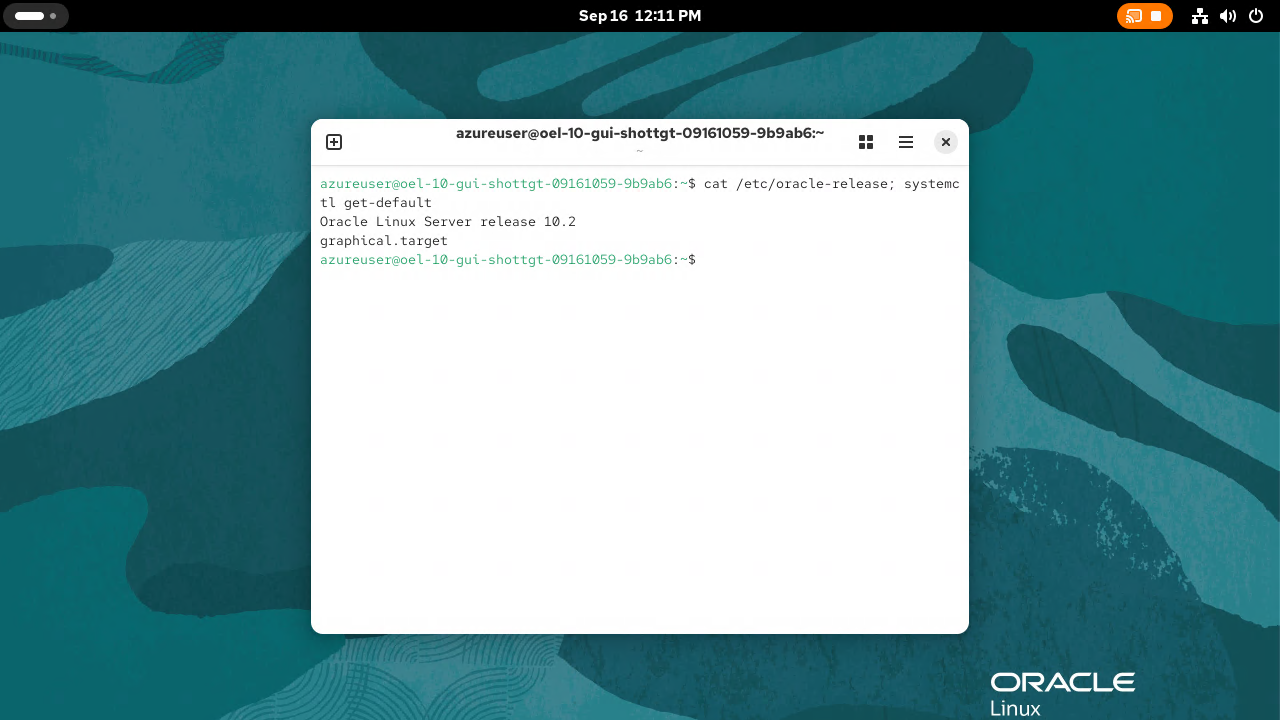
Task: Open the Sep 16 12:11 PM clock menu
Action: 640,16
